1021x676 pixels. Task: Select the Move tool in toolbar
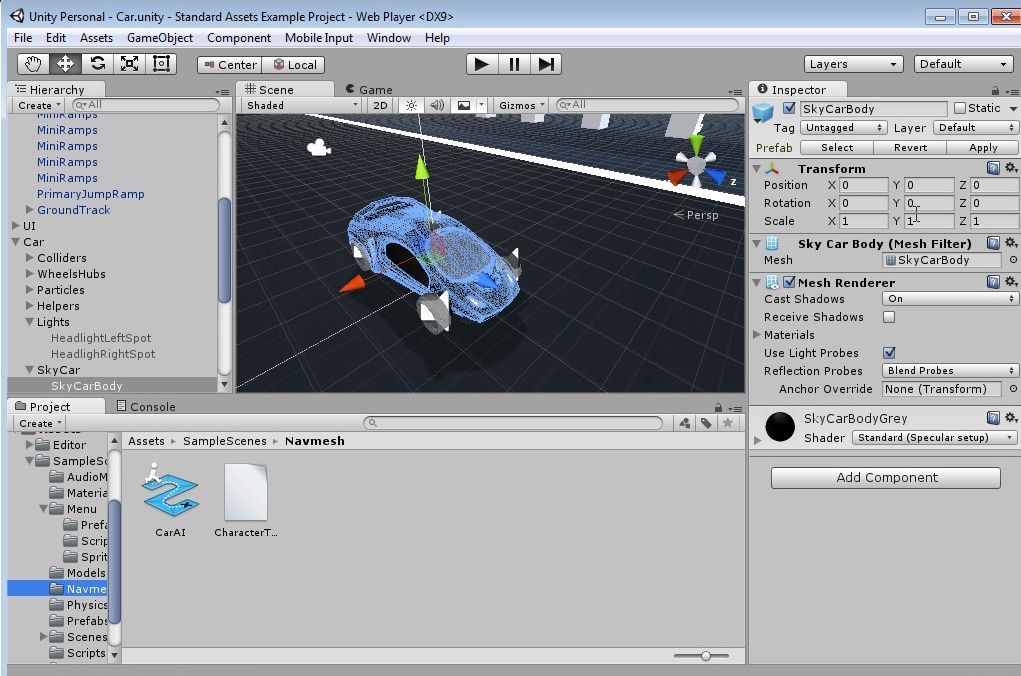[x=65, y=64]
